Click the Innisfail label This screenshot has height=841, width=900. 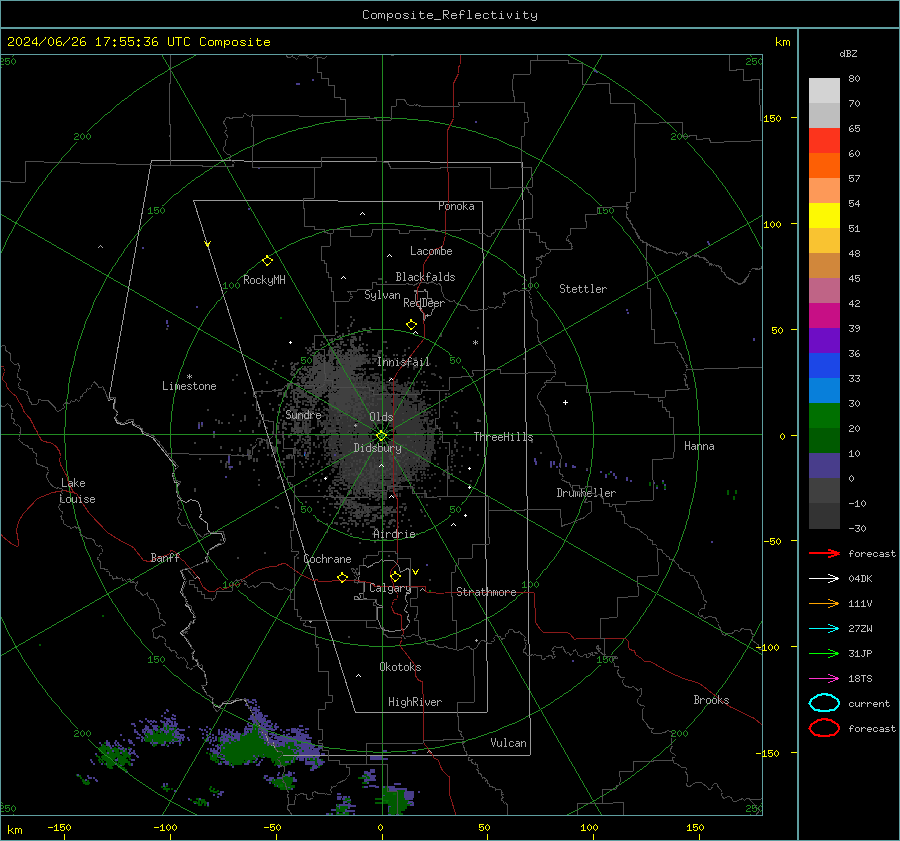[x=404, y=362]
